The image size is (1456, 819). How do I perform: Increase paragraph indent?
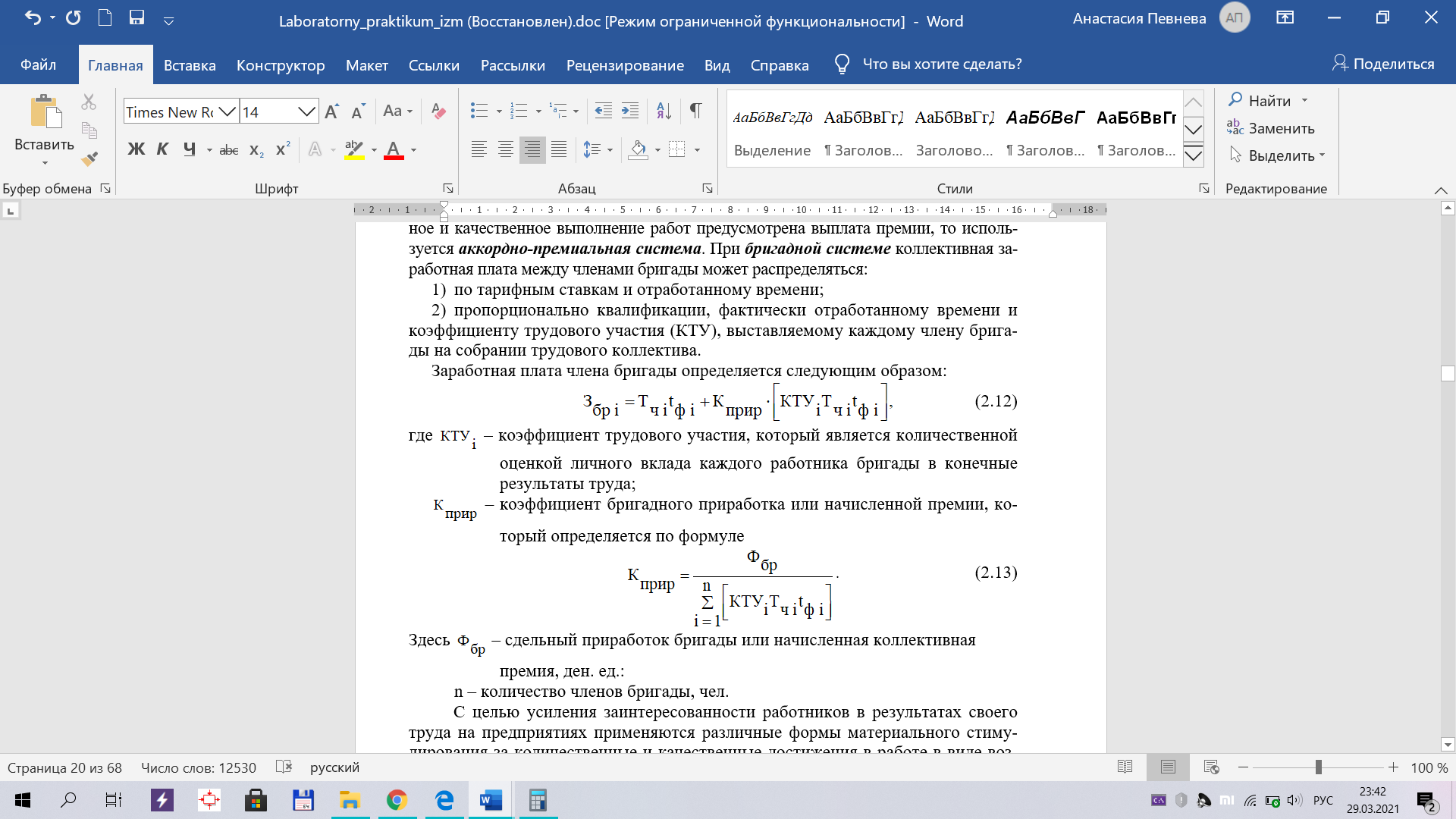(x=629, y=111)
